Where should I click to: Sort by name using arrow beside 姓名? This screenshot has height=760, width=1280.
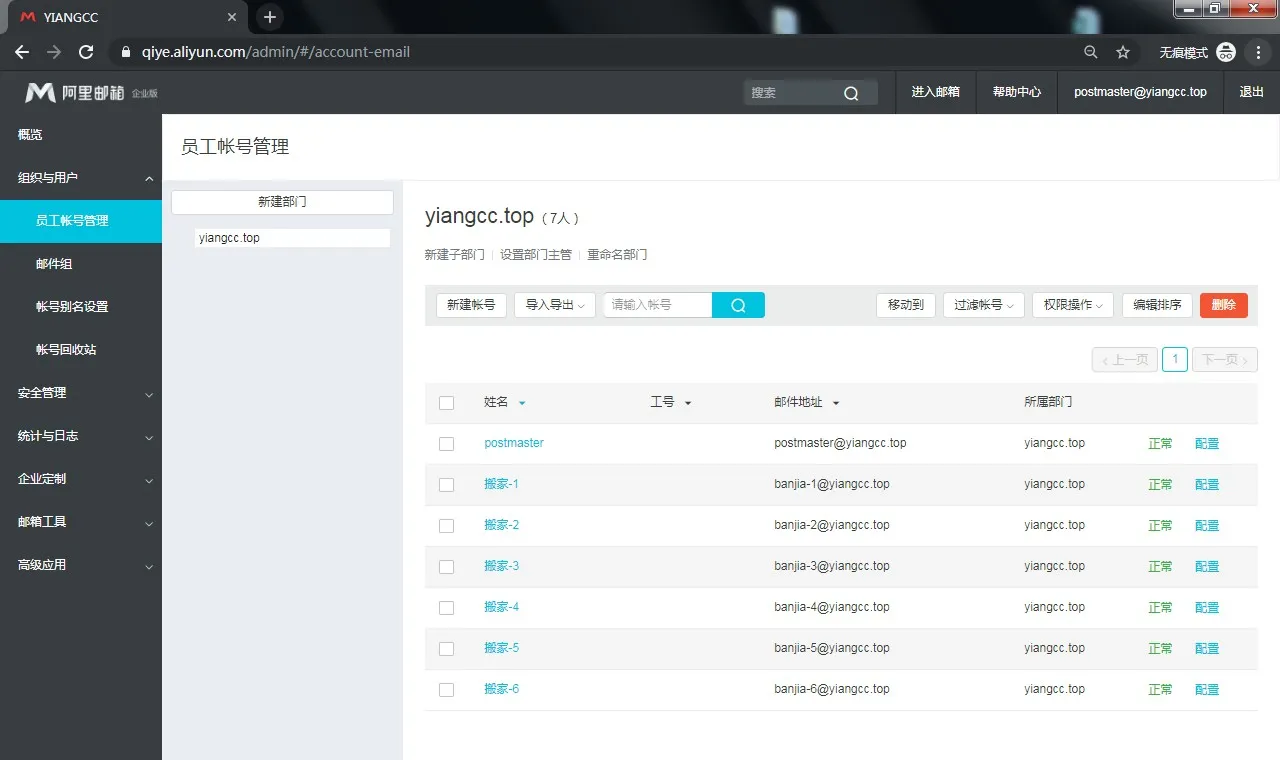522,403
